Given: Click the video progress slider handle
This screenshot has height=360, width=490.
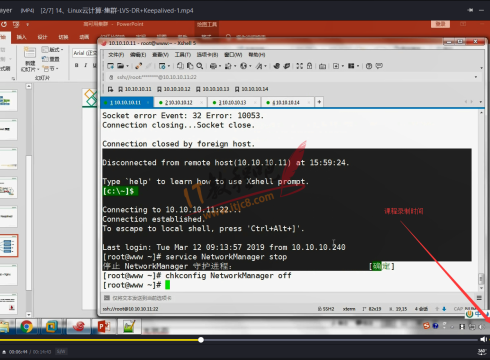Looking at the screenshot, I should click(x=201, y=340).
